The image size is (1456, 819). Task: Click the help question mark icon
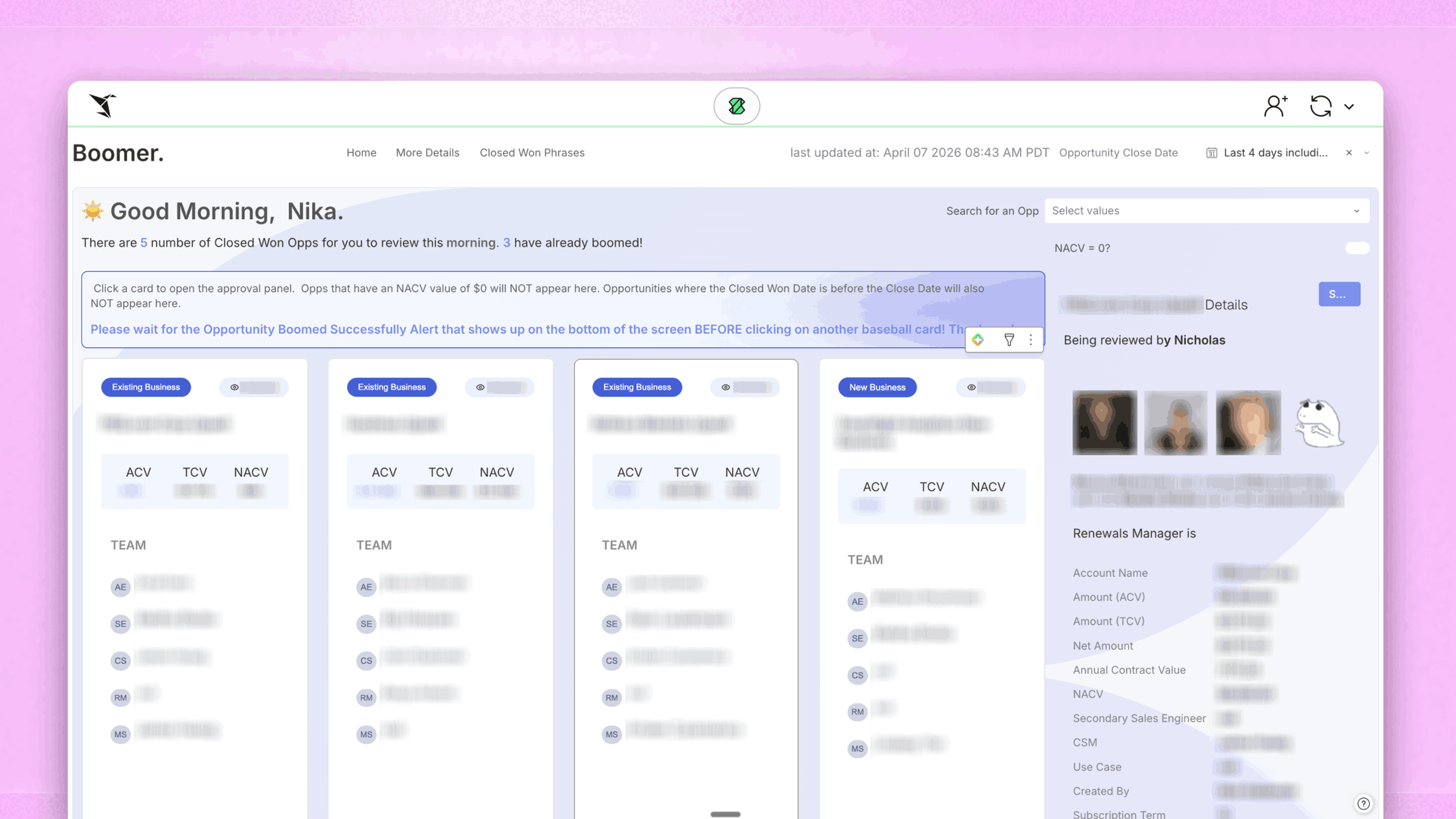click(1363, 803)
